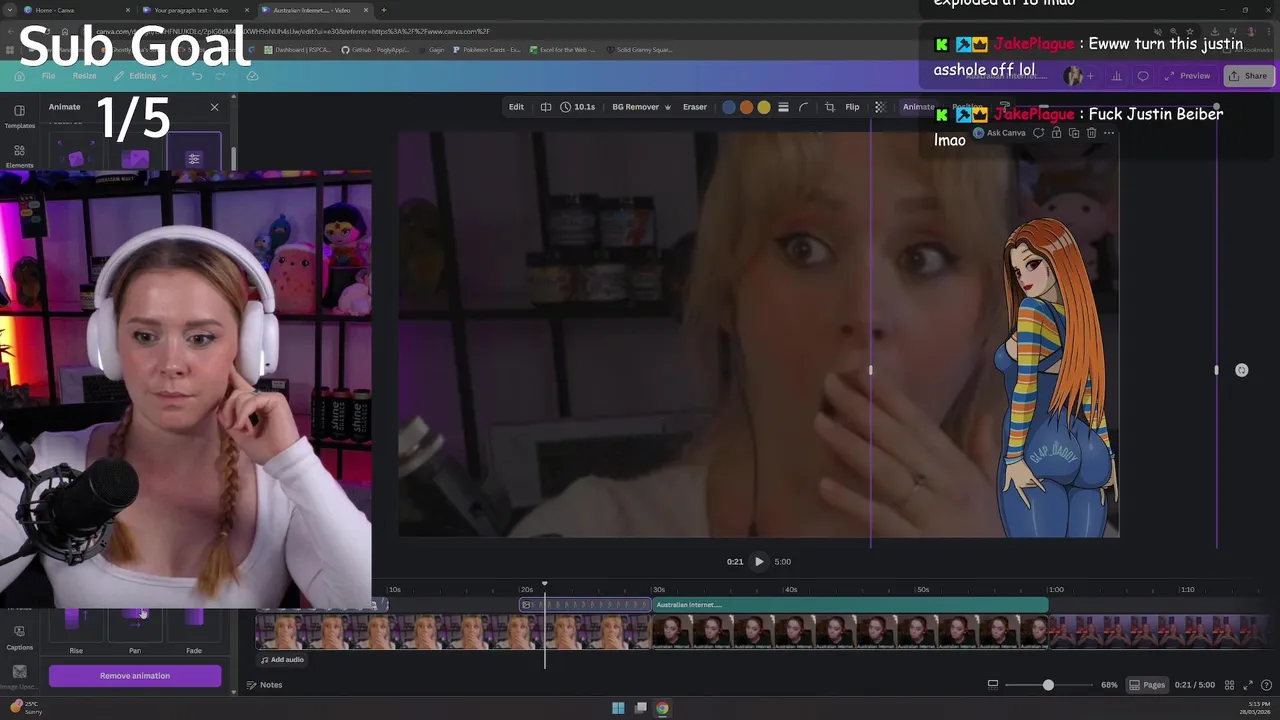This screenshot has height=720, width=1280.
Task: Lock the selected element
Action: coord(1056,133)
